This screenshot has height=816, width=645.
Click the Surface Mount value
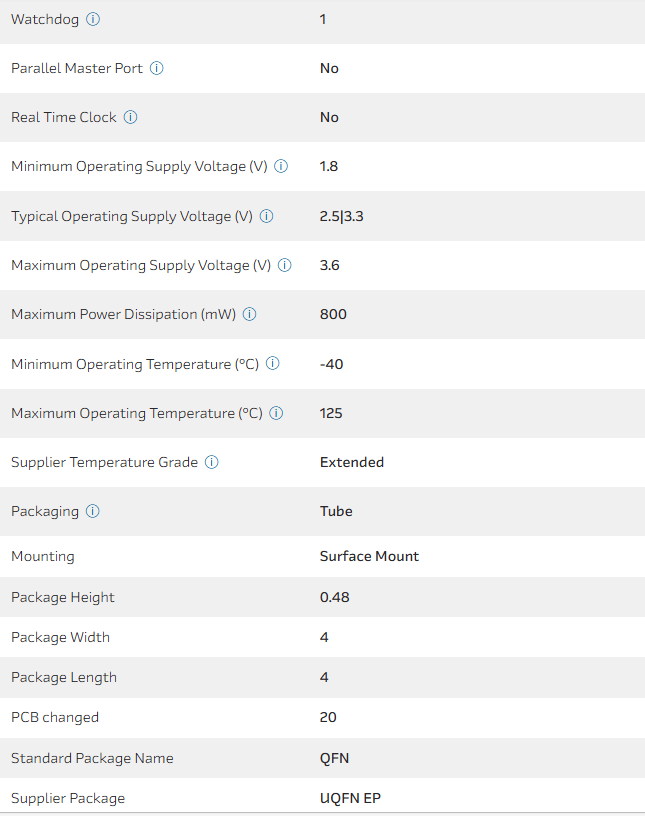pos(369,556)
